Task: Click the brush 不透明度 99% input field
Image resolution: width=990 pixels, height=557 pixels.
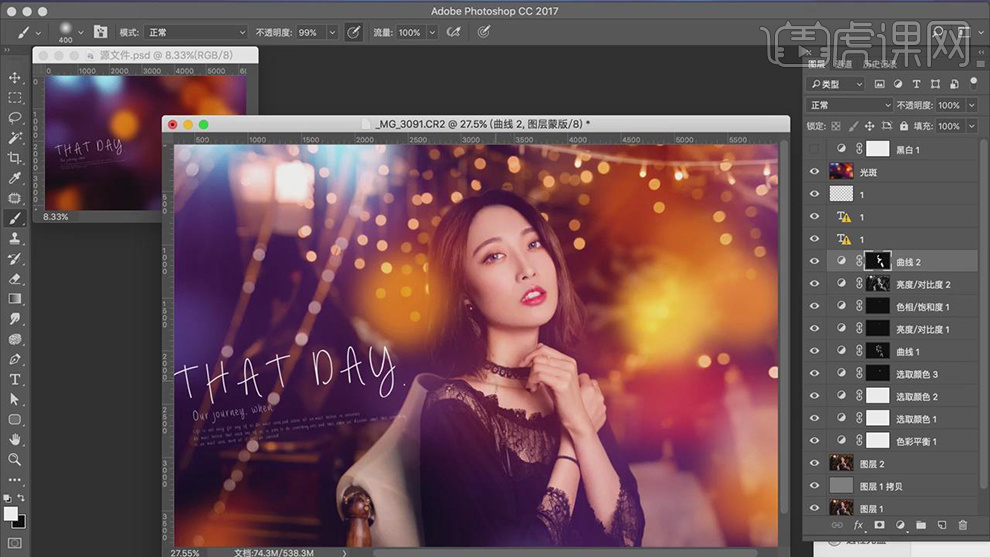Action: [308, 33]
